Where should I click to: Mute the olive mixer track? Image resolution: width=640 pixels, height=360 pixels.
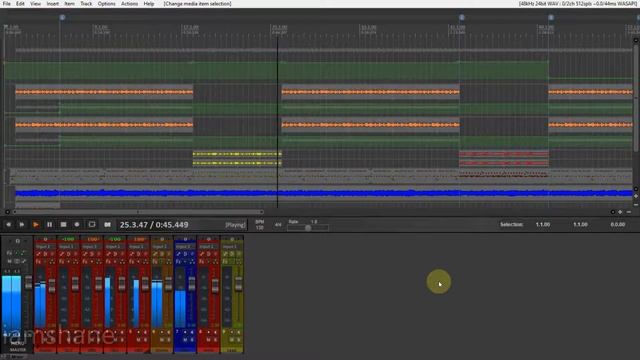pos(231,340)
